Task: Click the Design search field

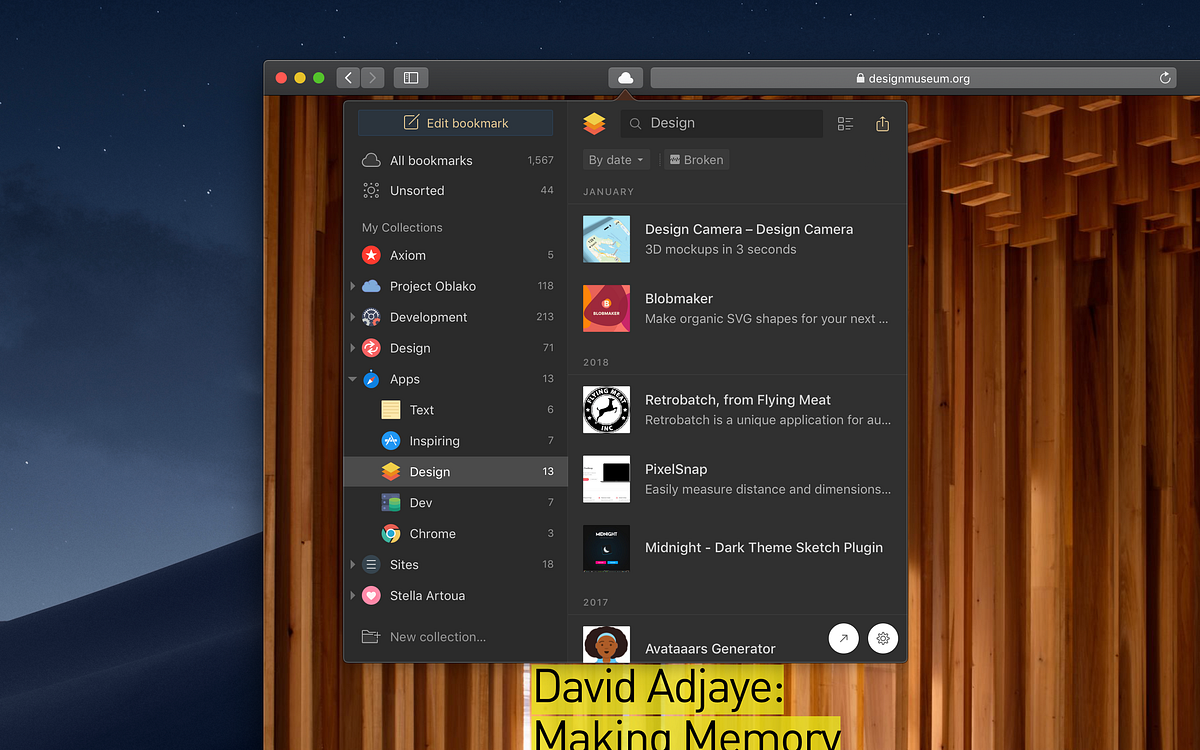Action: point(721,123)
